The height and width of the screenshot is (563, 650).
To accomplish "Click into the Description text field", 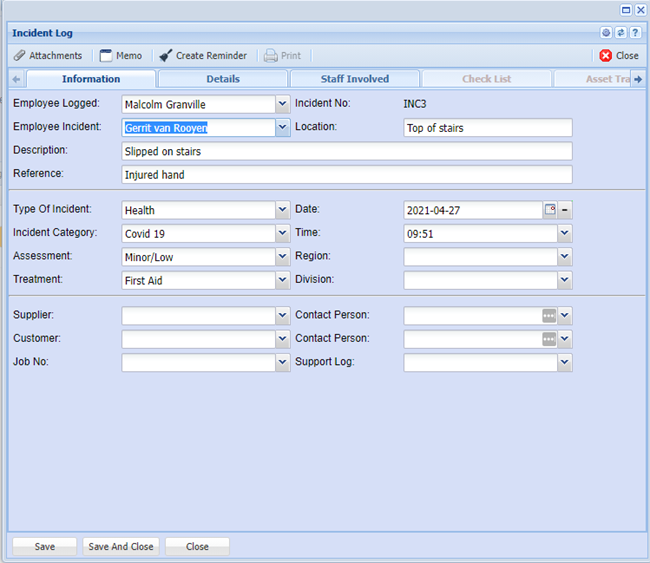I will 346,151.
